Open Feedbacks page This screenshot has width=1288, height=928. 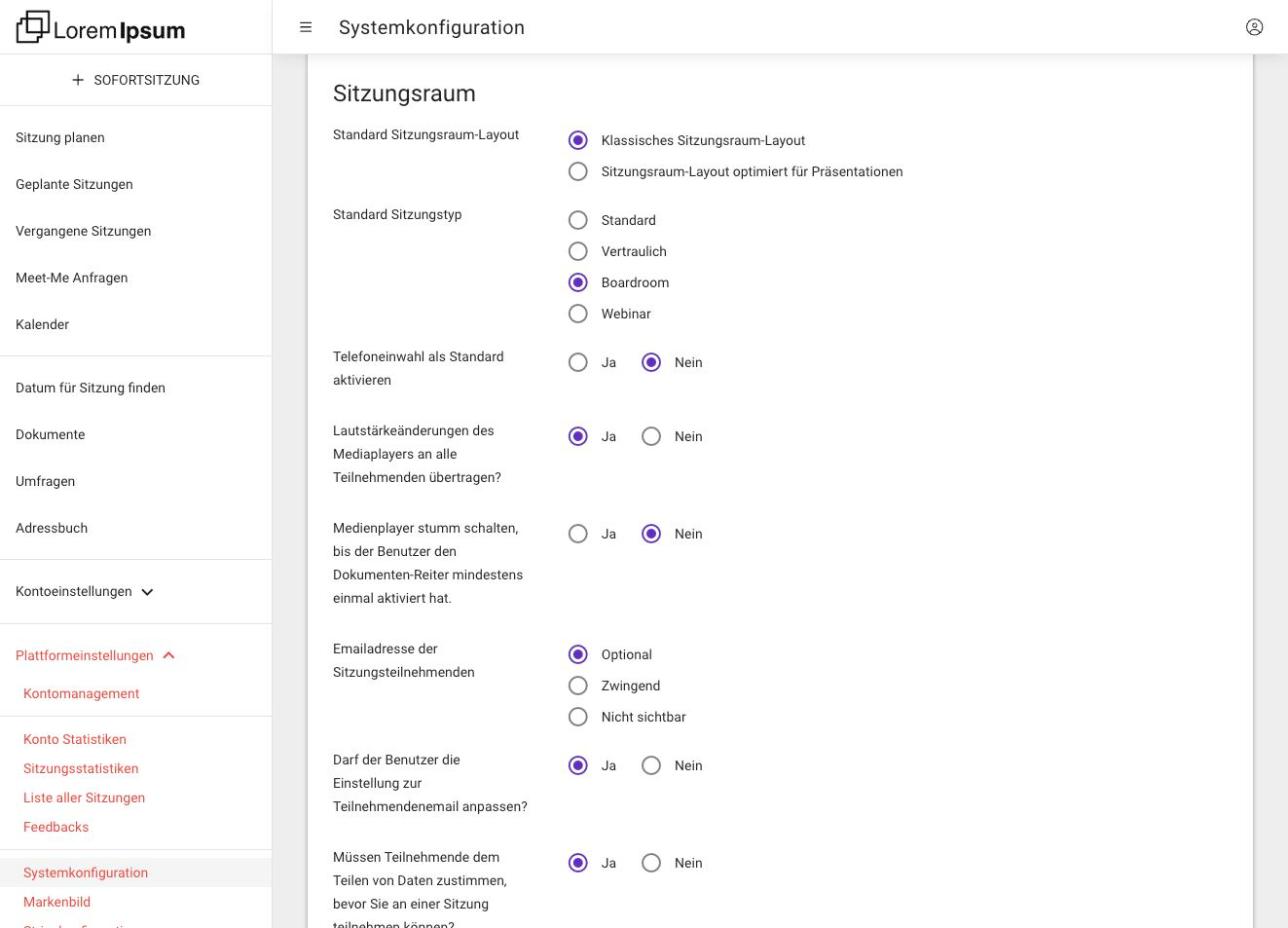(x=56, y=826)
